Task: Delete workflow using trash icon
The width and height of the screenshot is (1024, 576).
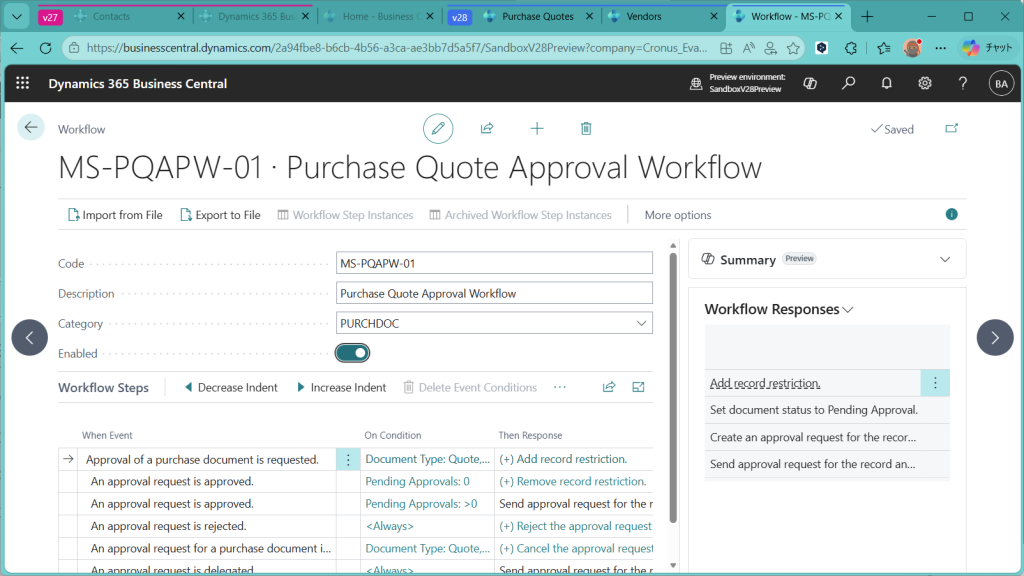Action: [586, 129]
